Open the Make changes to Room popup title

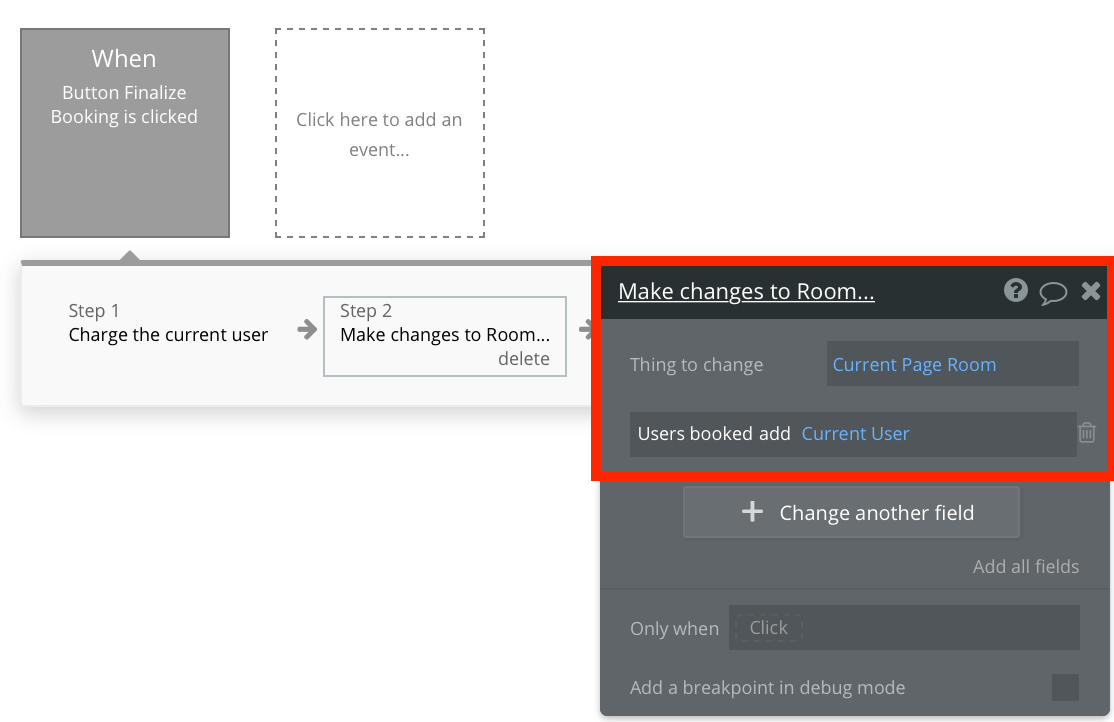(746, 291)
